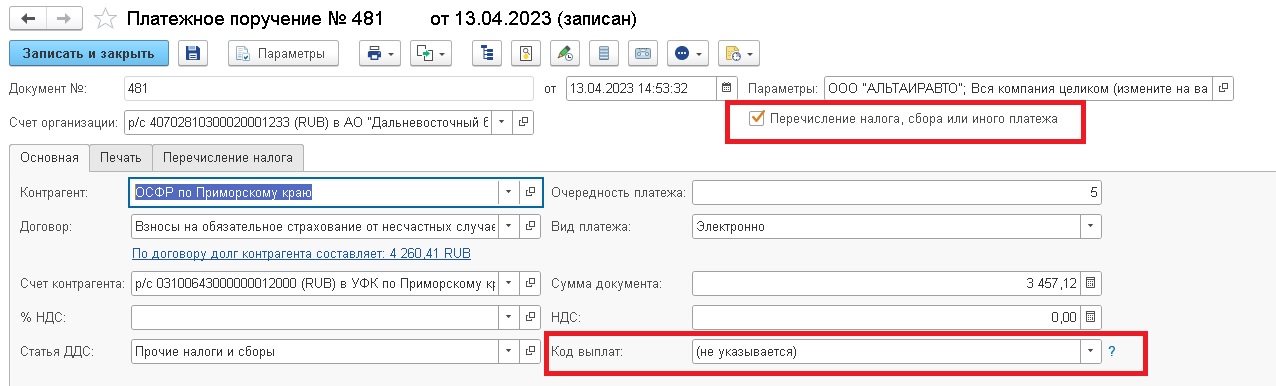
Task: Open the Параметры field's open-form icon
Action: 1223,88
